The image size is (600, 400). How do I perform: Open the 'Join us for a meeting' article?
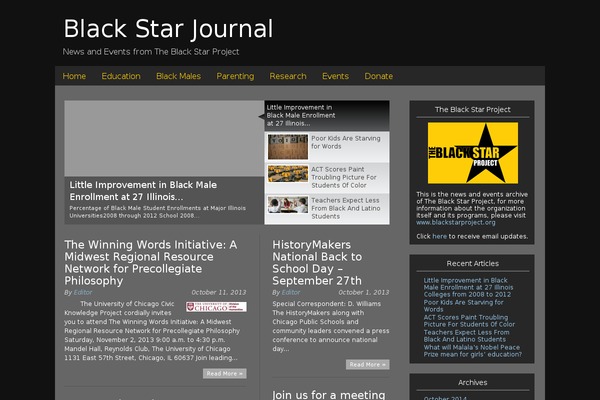329,395
